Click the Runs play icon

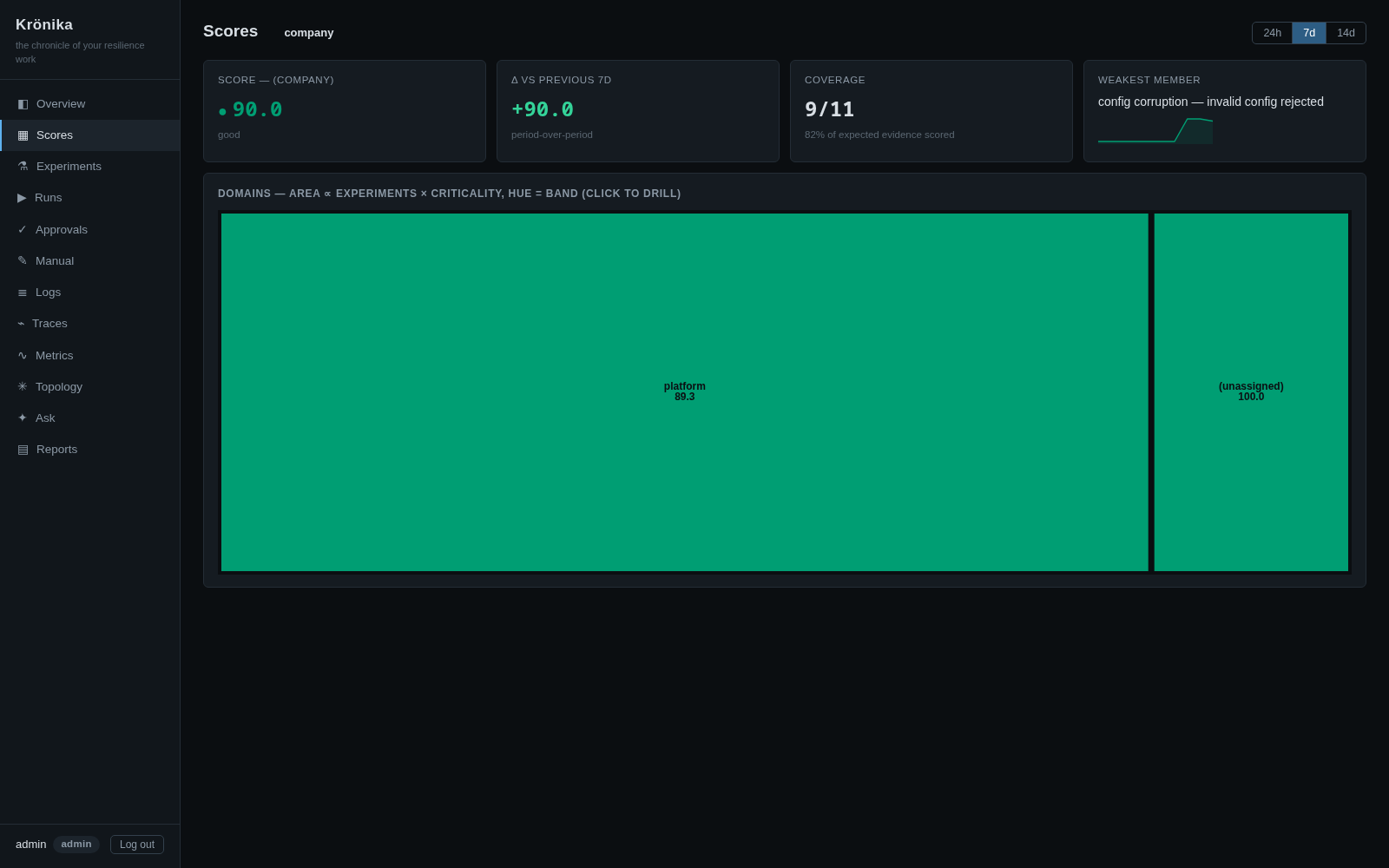click(22, 198)
